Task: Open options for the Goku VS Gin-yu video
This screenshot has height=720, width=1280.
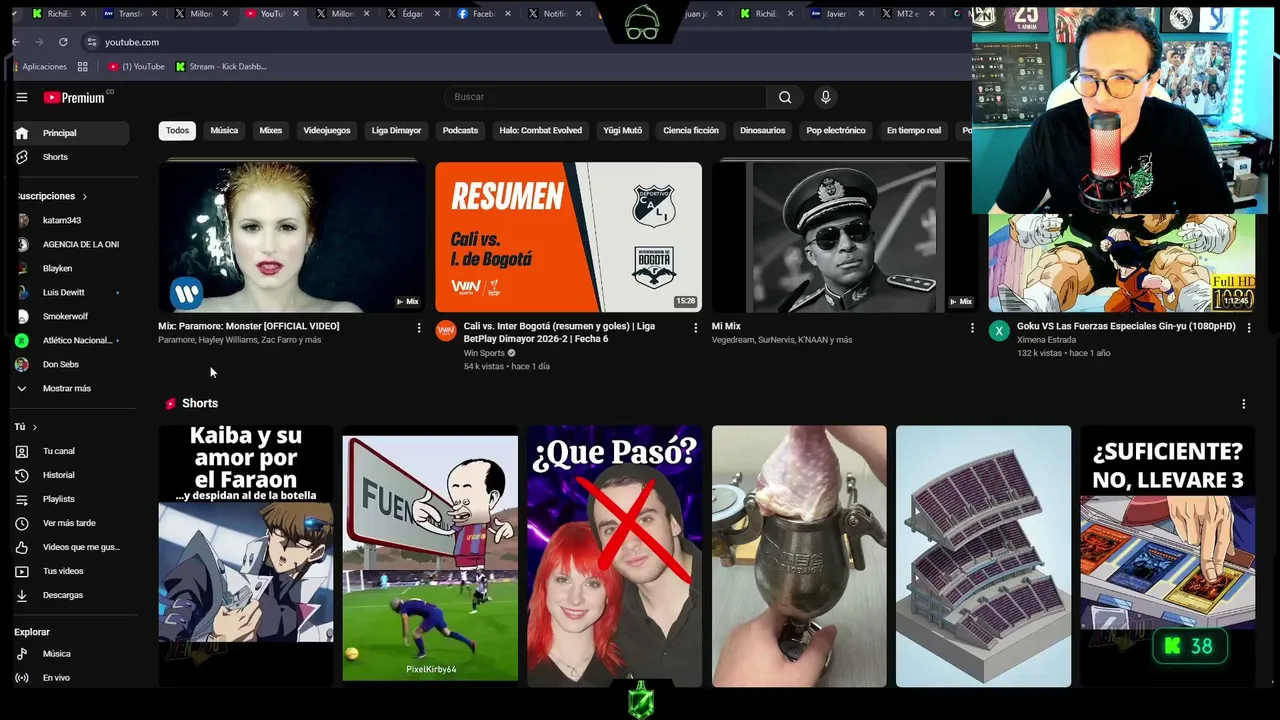Action: pos(1249,327)
